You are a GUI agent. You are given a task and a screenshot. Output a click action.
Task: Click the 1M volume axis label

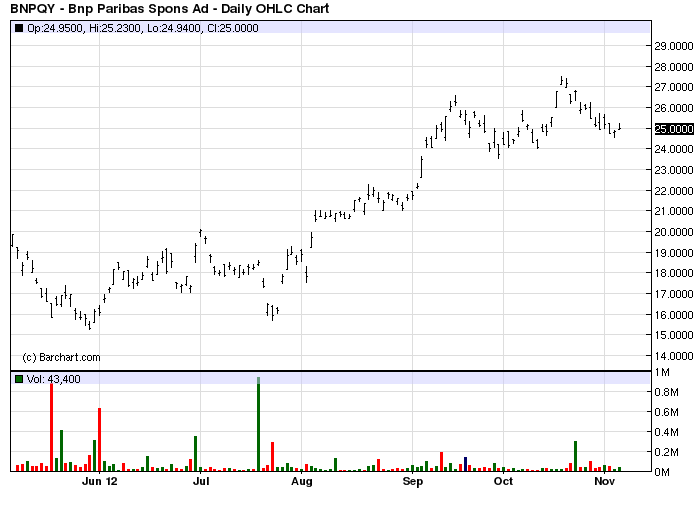662,372
